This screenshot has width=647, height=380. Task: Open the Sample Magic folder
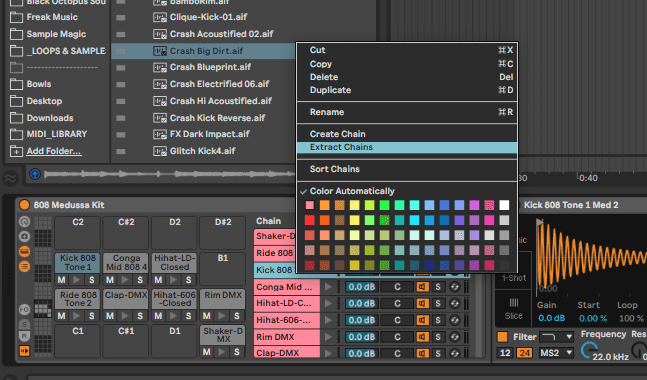(56, 34)
